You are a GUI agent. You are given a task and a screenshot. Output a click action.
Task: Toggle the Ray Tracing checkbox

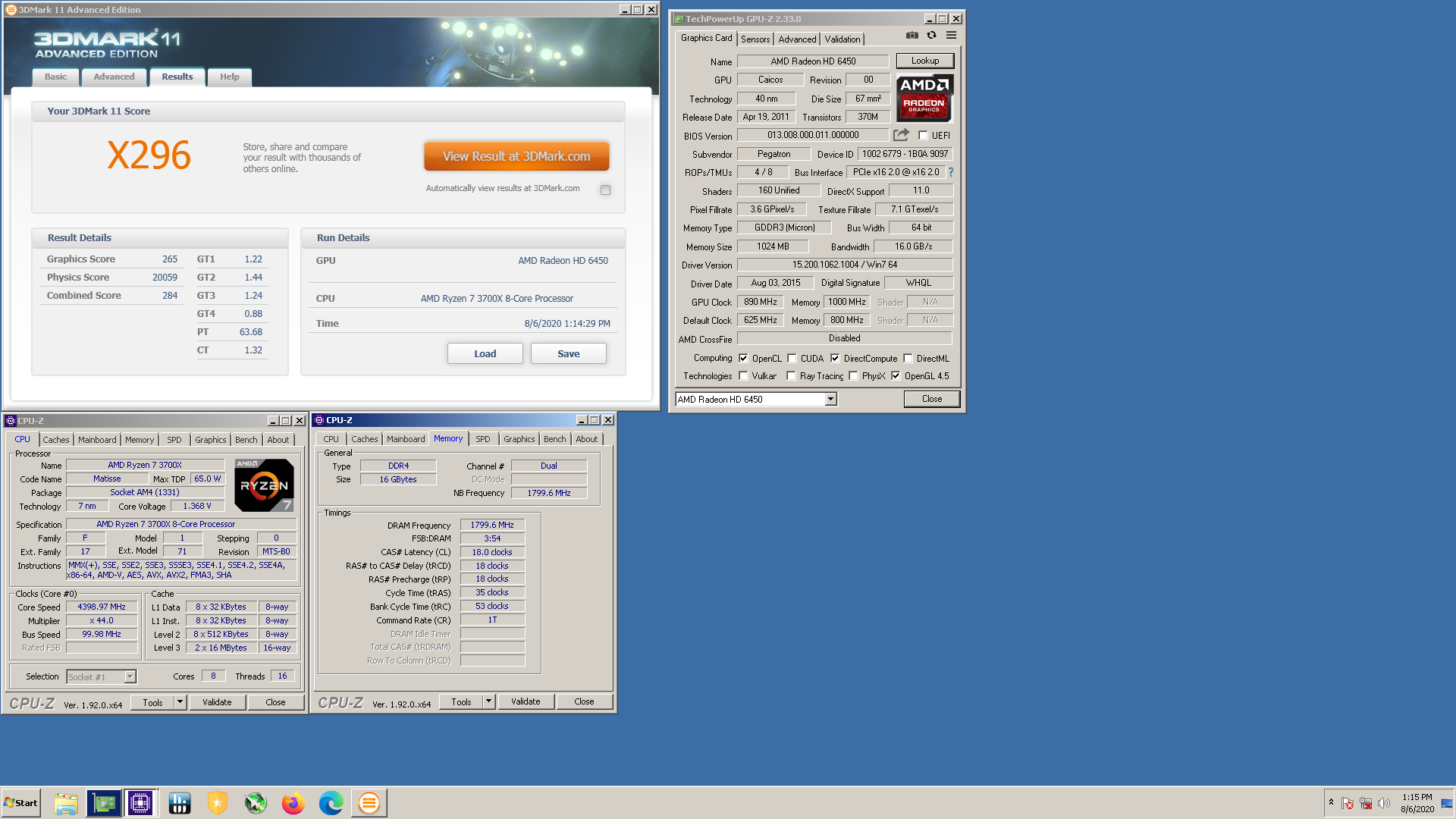click(x=791, y=376)
